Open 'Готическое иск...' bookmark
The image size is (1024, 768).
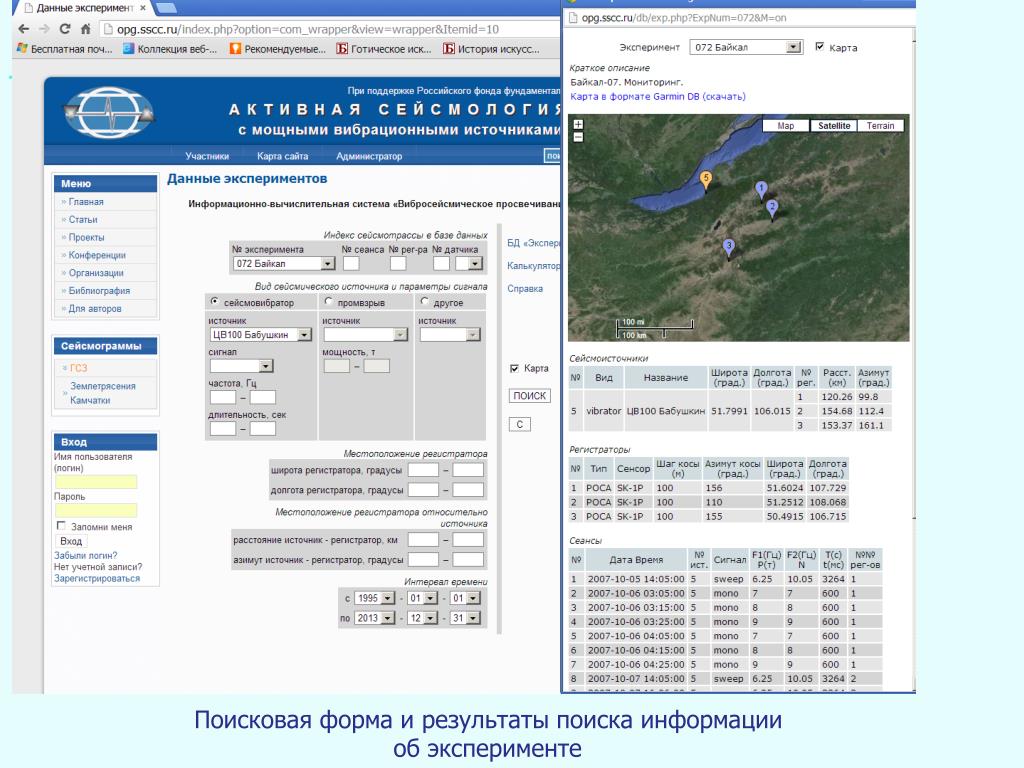coord(384,49)
